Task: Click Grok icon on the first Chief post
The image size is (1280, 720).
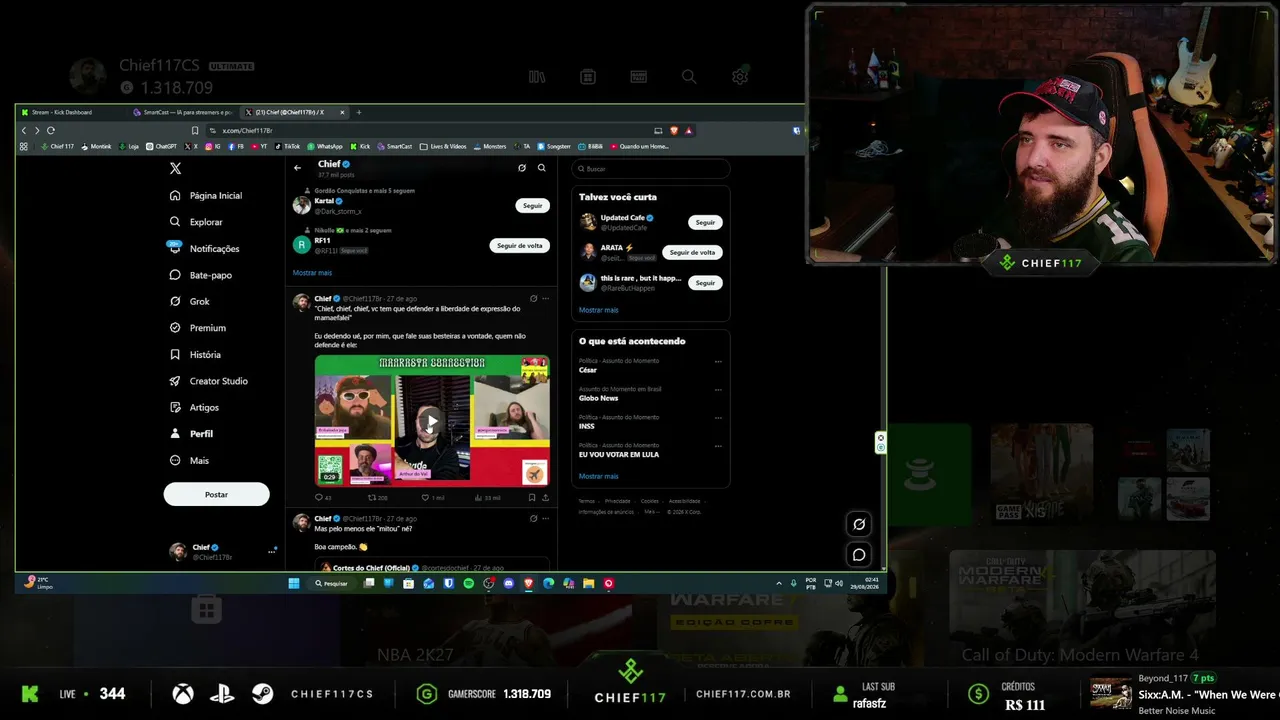Action: point(533,298)
